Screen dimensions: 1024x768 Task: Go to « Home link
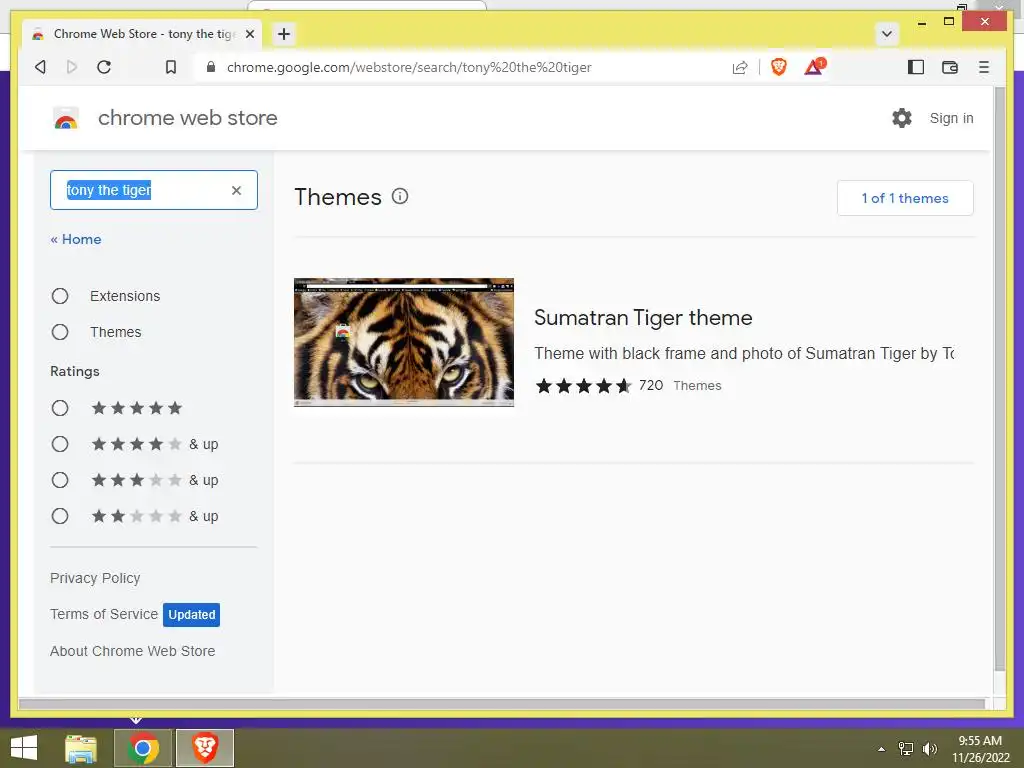76,239
